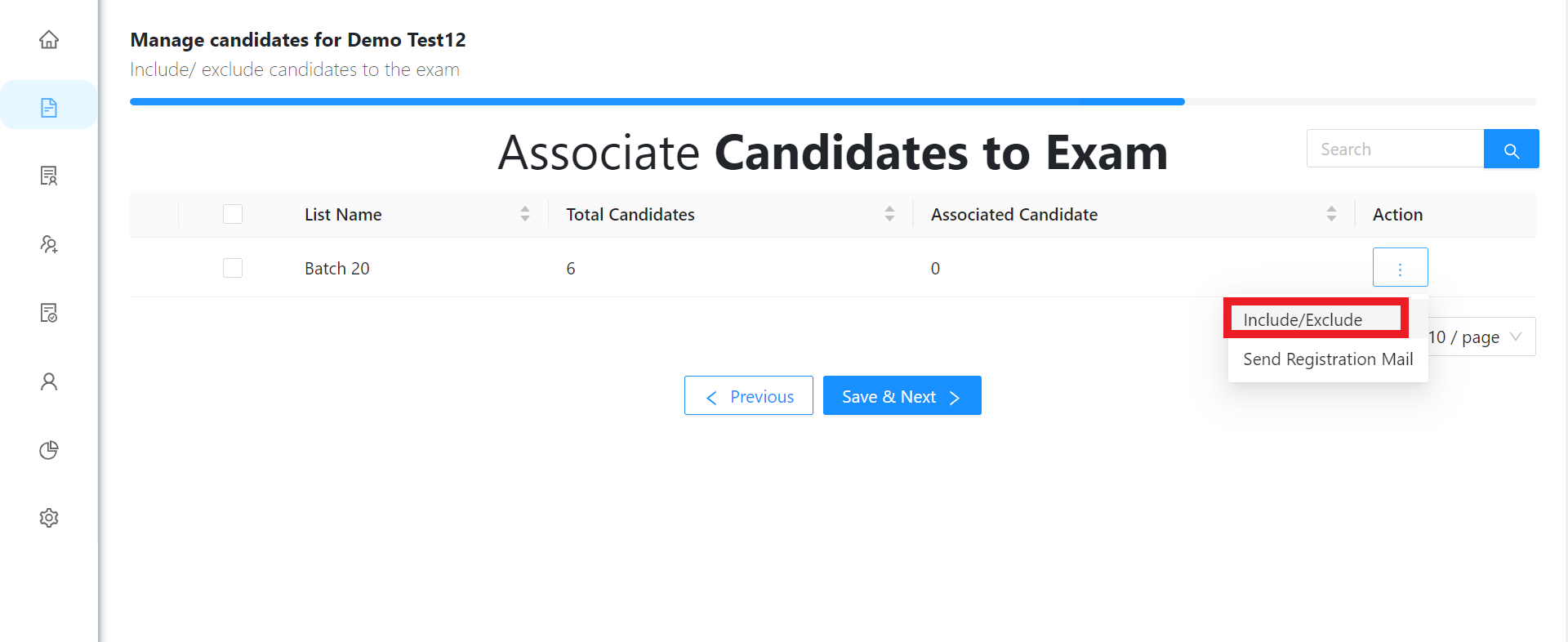Click the Save & Next button
The width and height of the screenshot is (1568, 642).
click(x=902, y=395)
